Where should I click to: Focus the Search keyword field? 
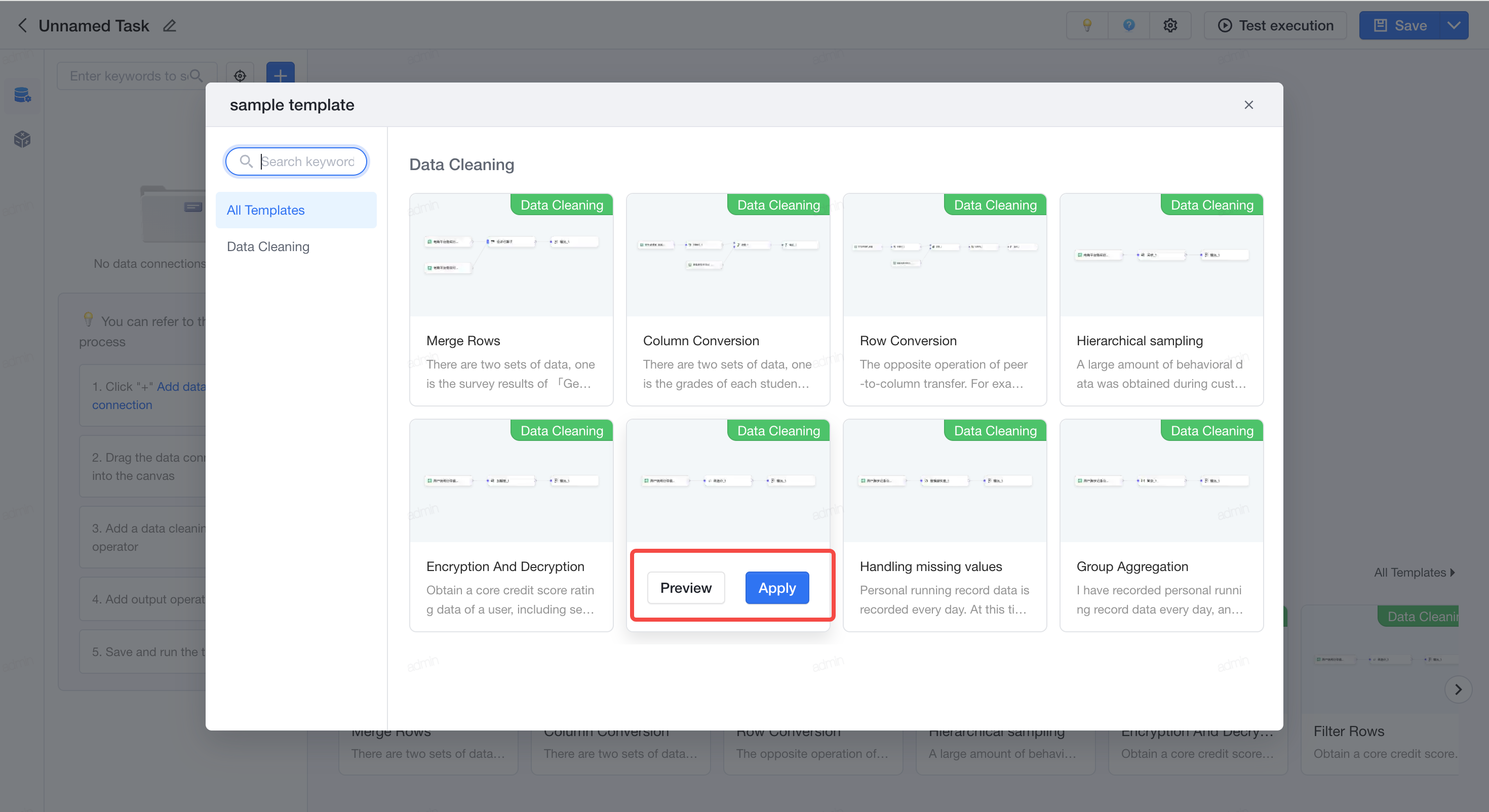(296, 161)
